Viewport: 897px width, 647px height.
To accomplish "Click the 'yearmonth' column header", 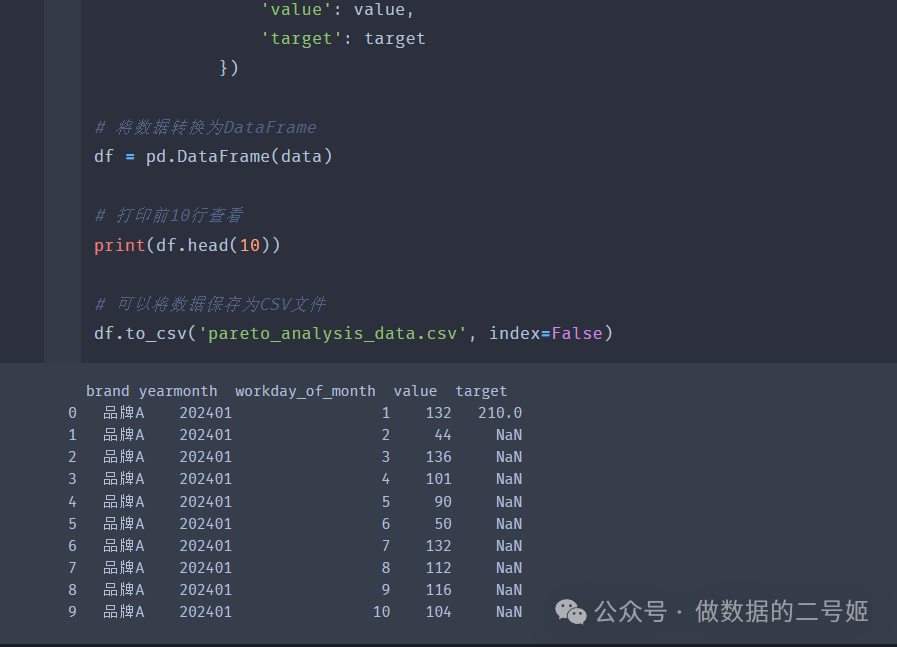I will click(178, 391).
